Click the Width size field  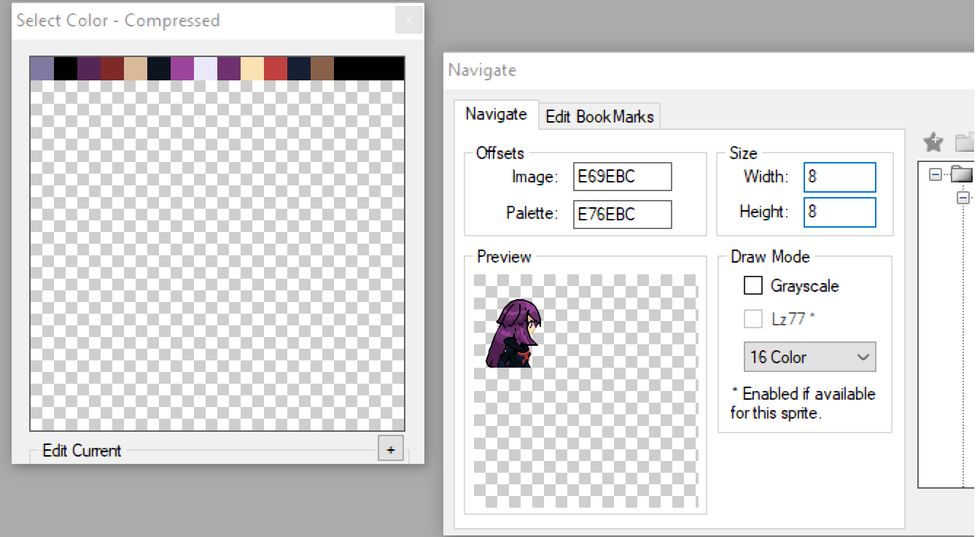pos(839,177)
